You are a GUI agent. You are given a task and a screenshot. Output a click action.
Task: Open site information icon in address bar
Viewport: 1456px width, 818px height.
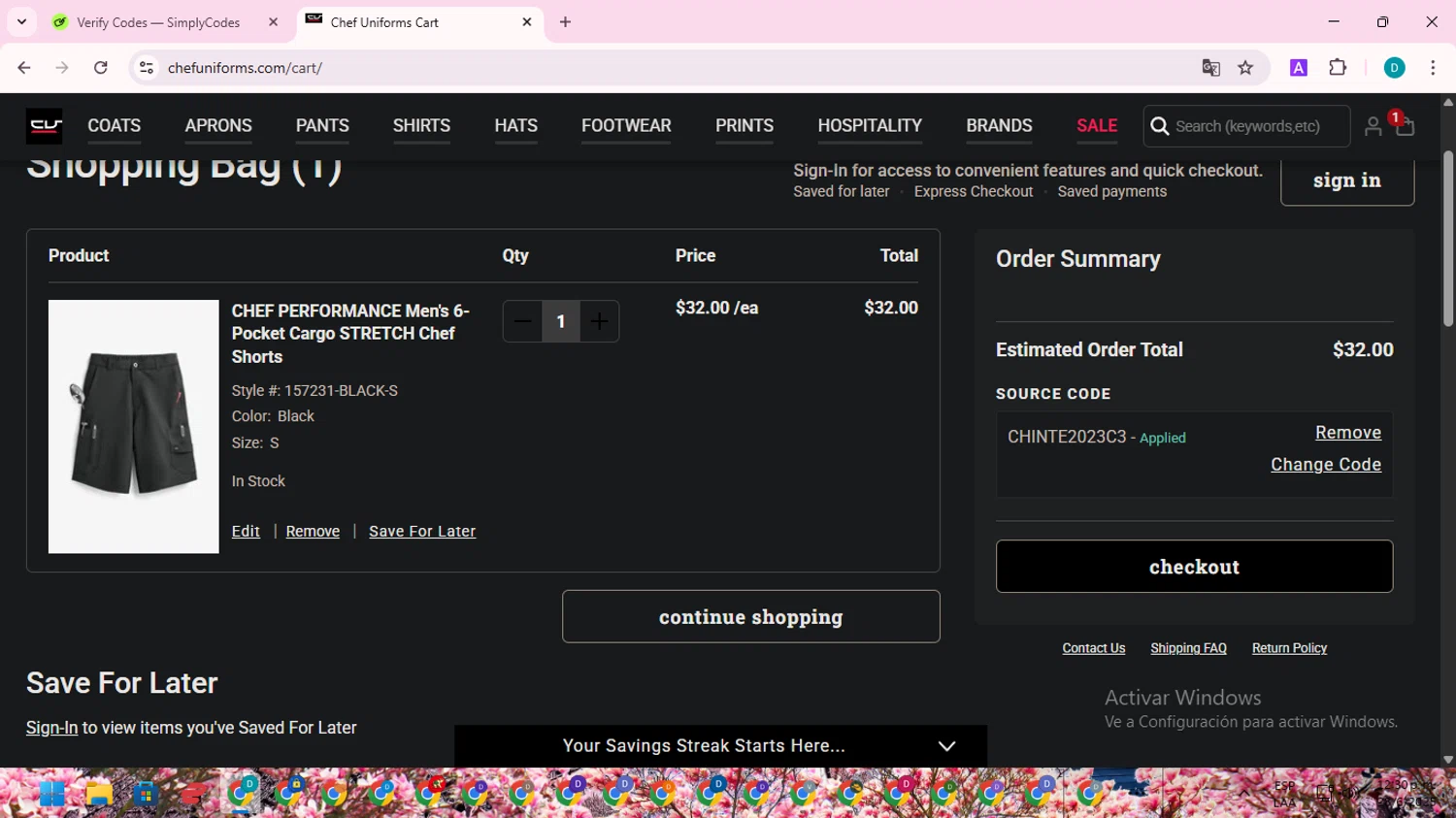click(x=147, y=68)
